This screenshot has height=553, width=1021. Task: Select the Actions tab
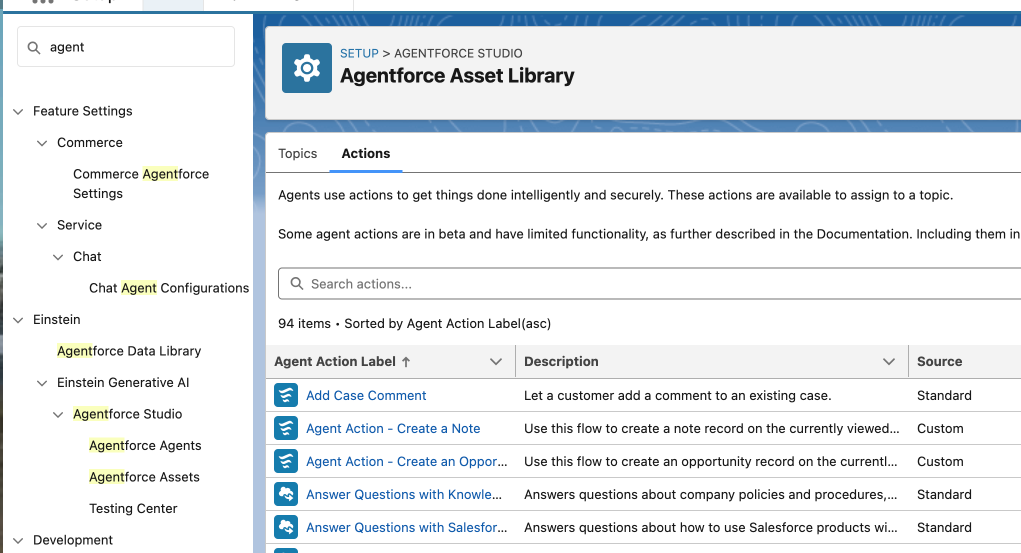366,154
